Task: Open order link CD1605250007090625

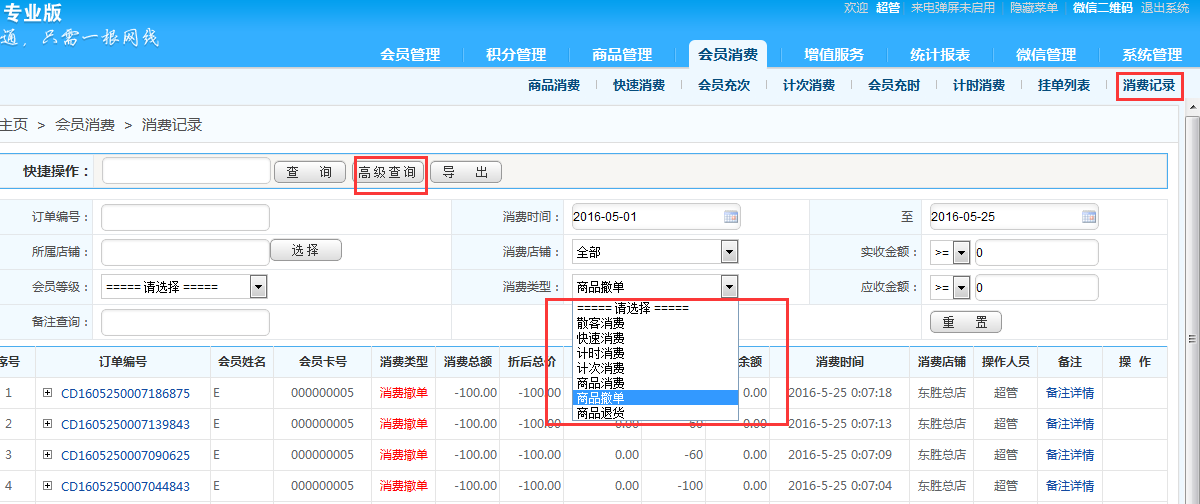Action: pos(125,455)
